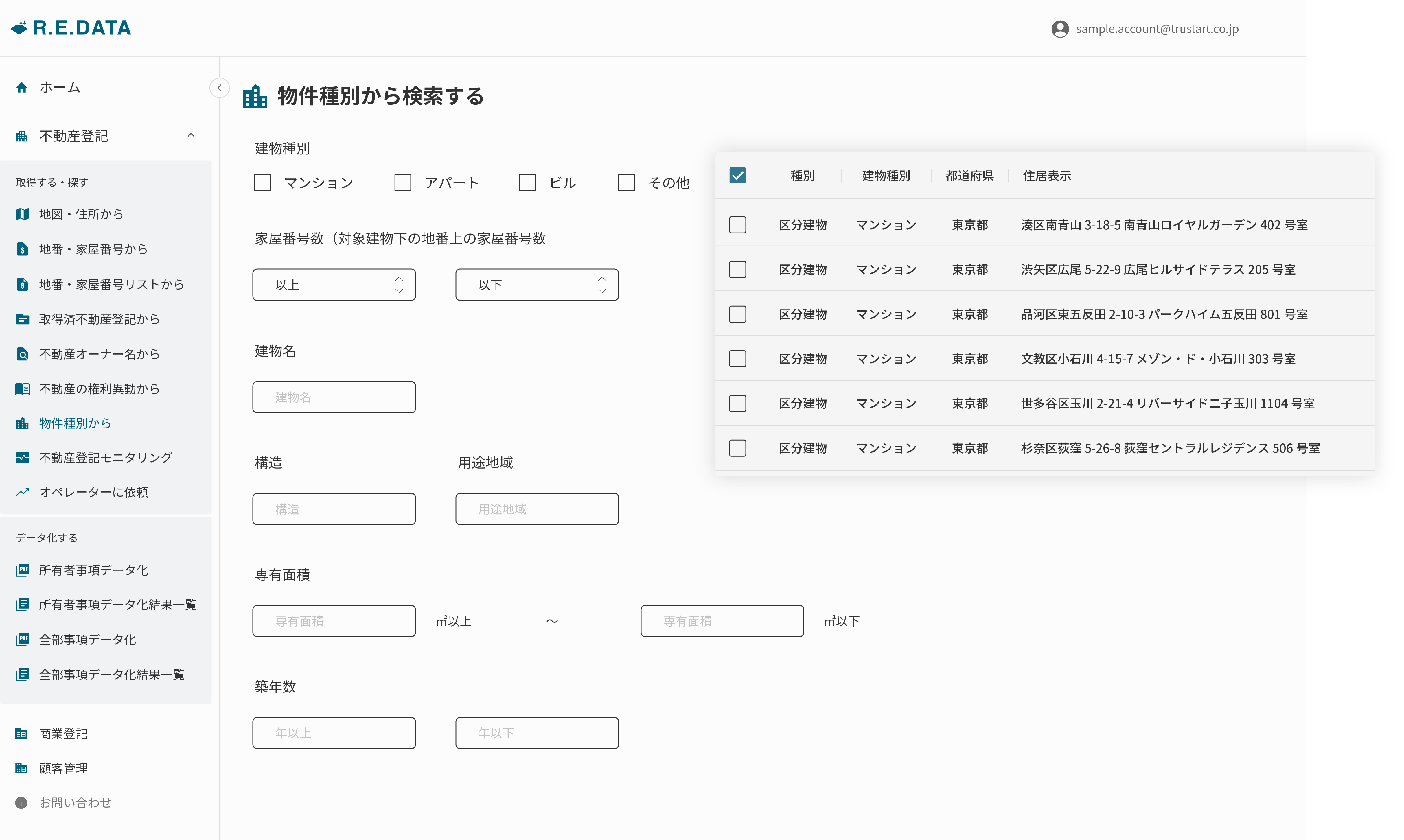Collapse the 不動産登記 menu section
Screen dimensions: 1404x840
tap(191, 135)
